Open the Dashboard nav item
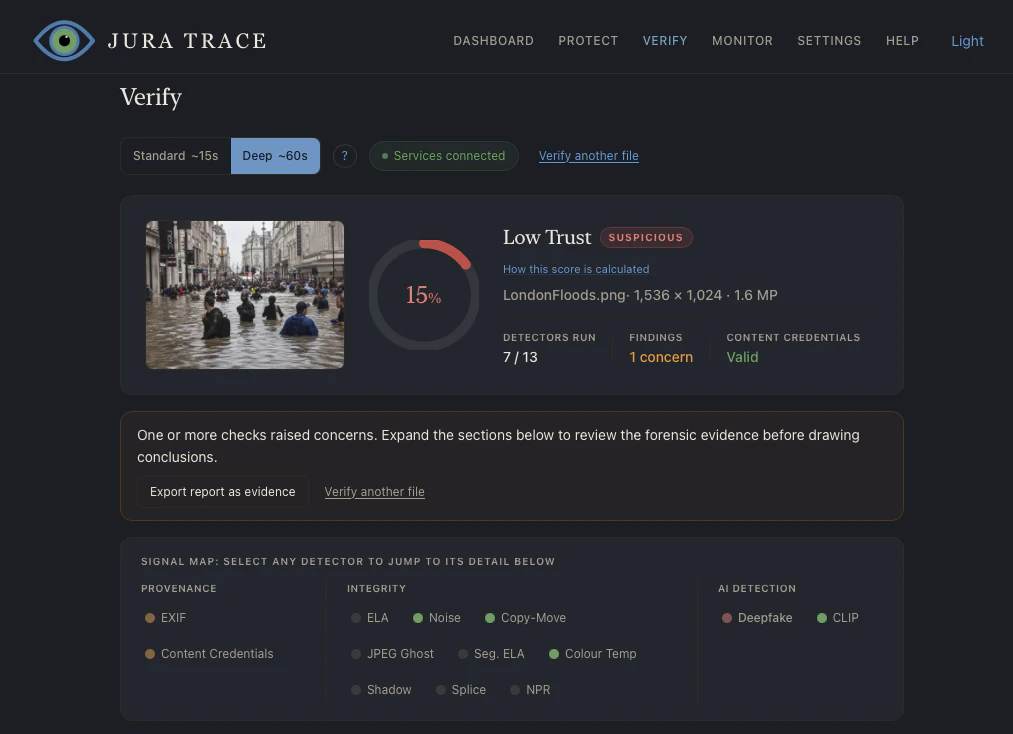Image resolution: width=1013 pixels, height=734 pixels. pyautogui.click(x=494, y=41)
